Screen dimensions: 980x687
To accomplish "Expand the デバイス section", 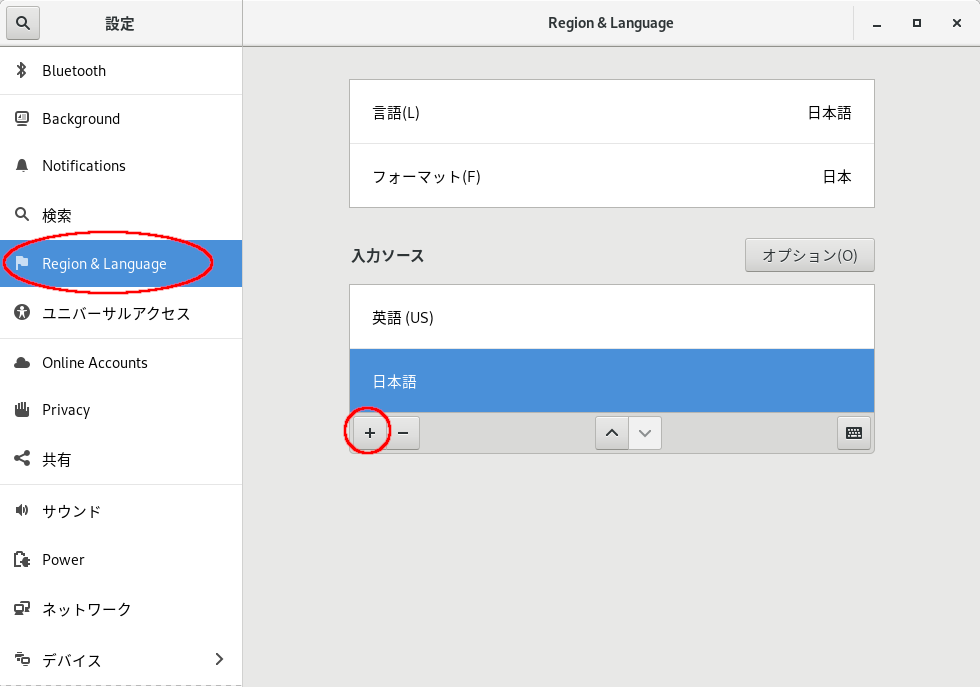I will click(x=120, y=660).
